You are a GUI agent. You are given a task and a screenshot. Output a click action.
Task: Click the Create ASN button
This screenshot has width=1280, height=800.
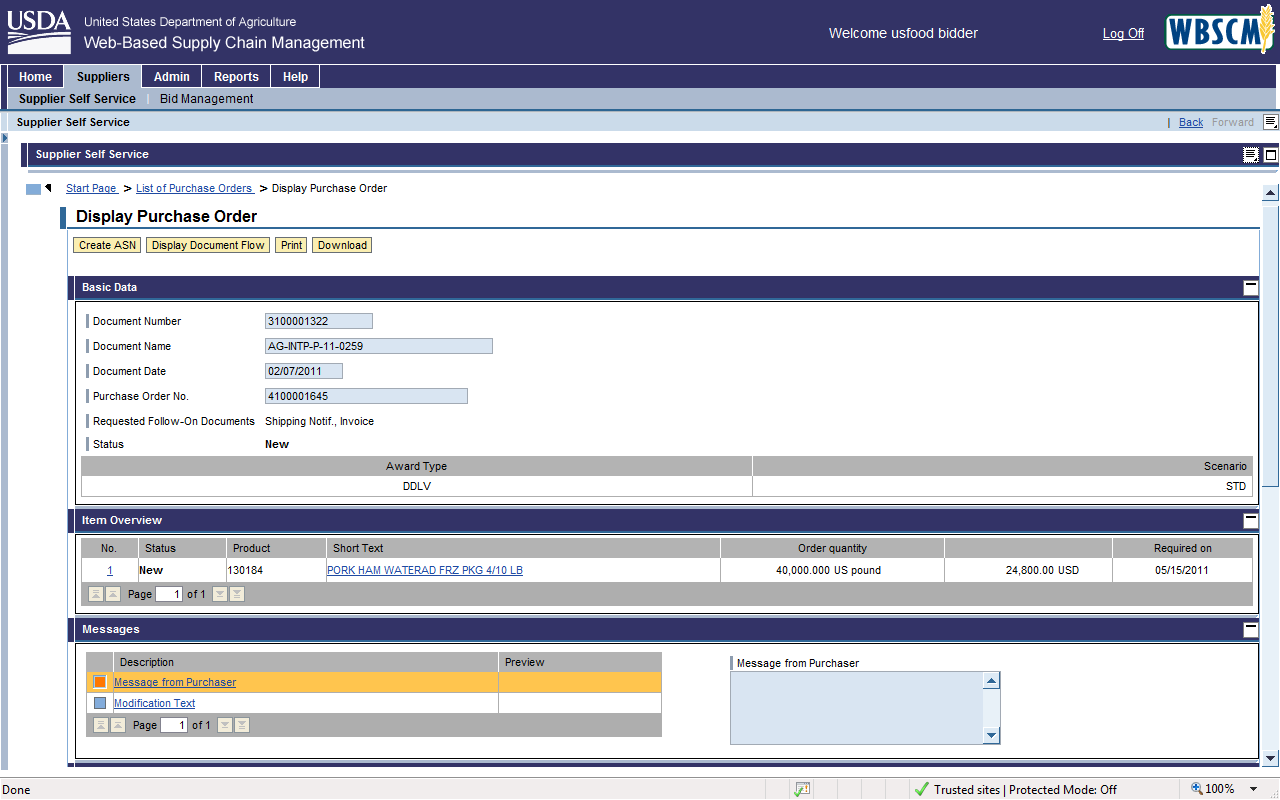tap(107, 245)
